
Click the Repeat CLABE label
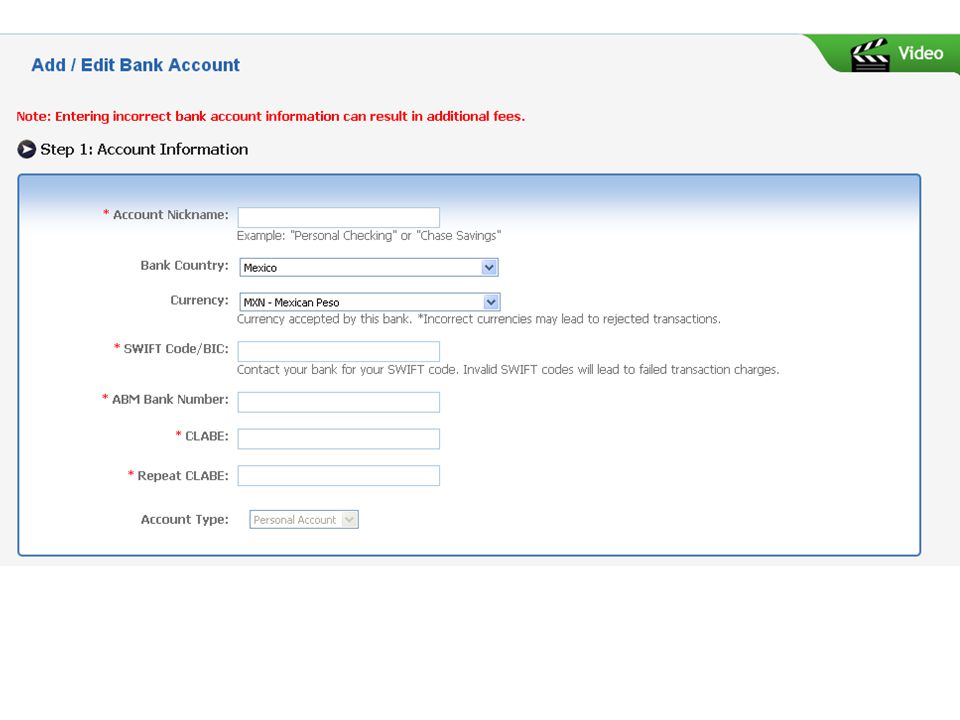coord(182,476)
